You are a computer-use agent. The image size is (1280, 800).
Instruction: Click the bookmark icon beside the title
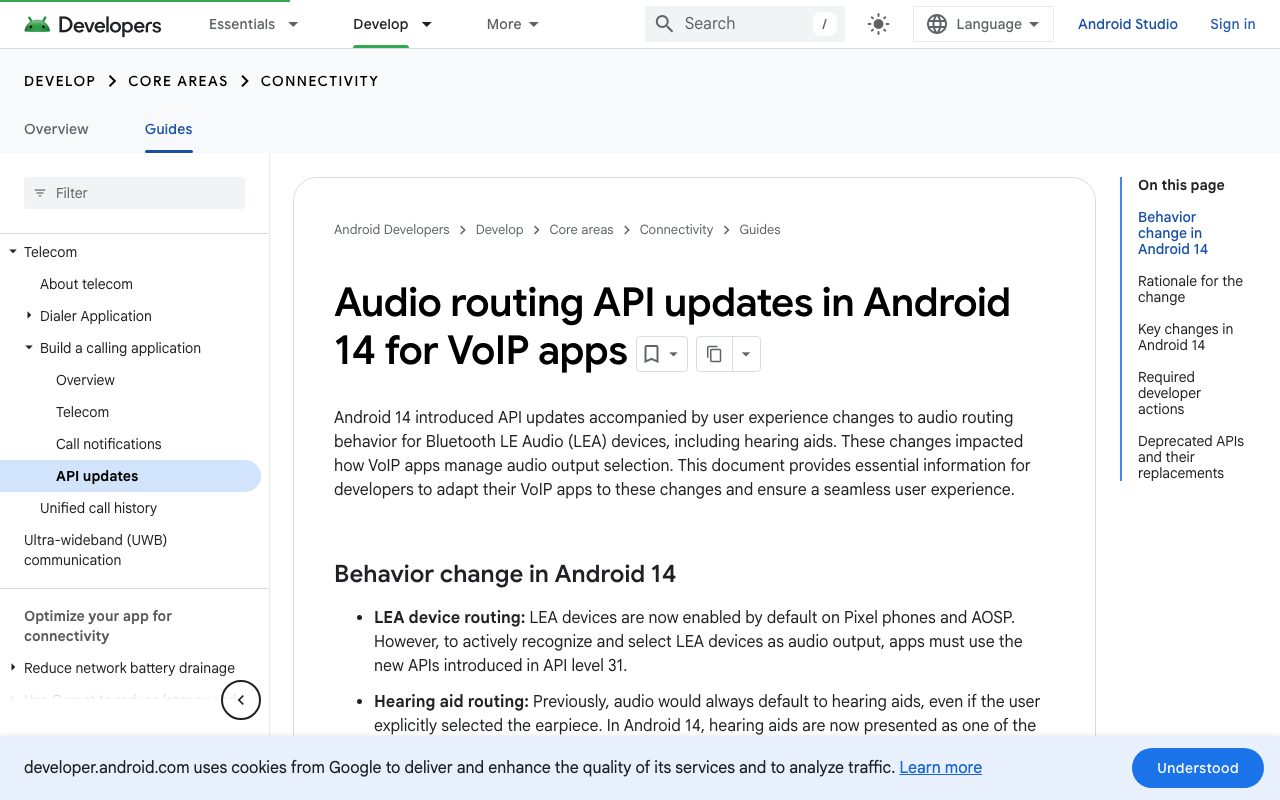pos(651,354)
